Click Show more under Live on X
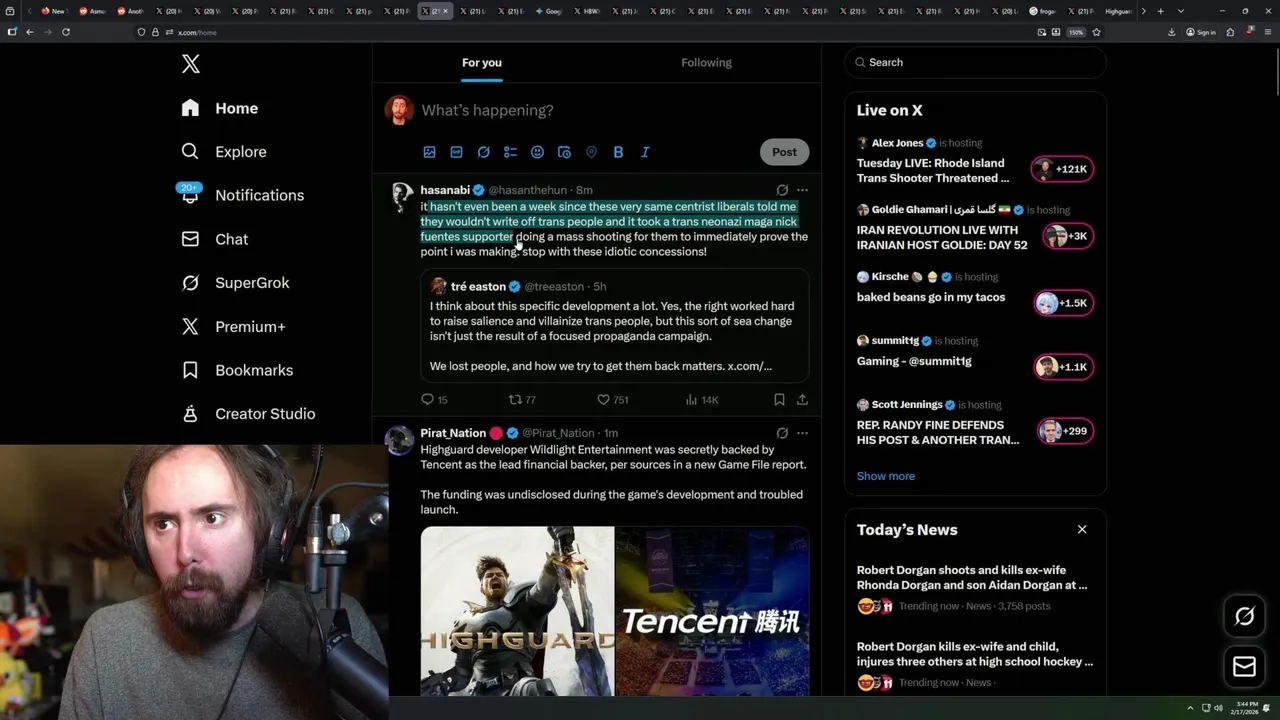Viewport: 1280px width, 720px height. [x=885, y=476]
